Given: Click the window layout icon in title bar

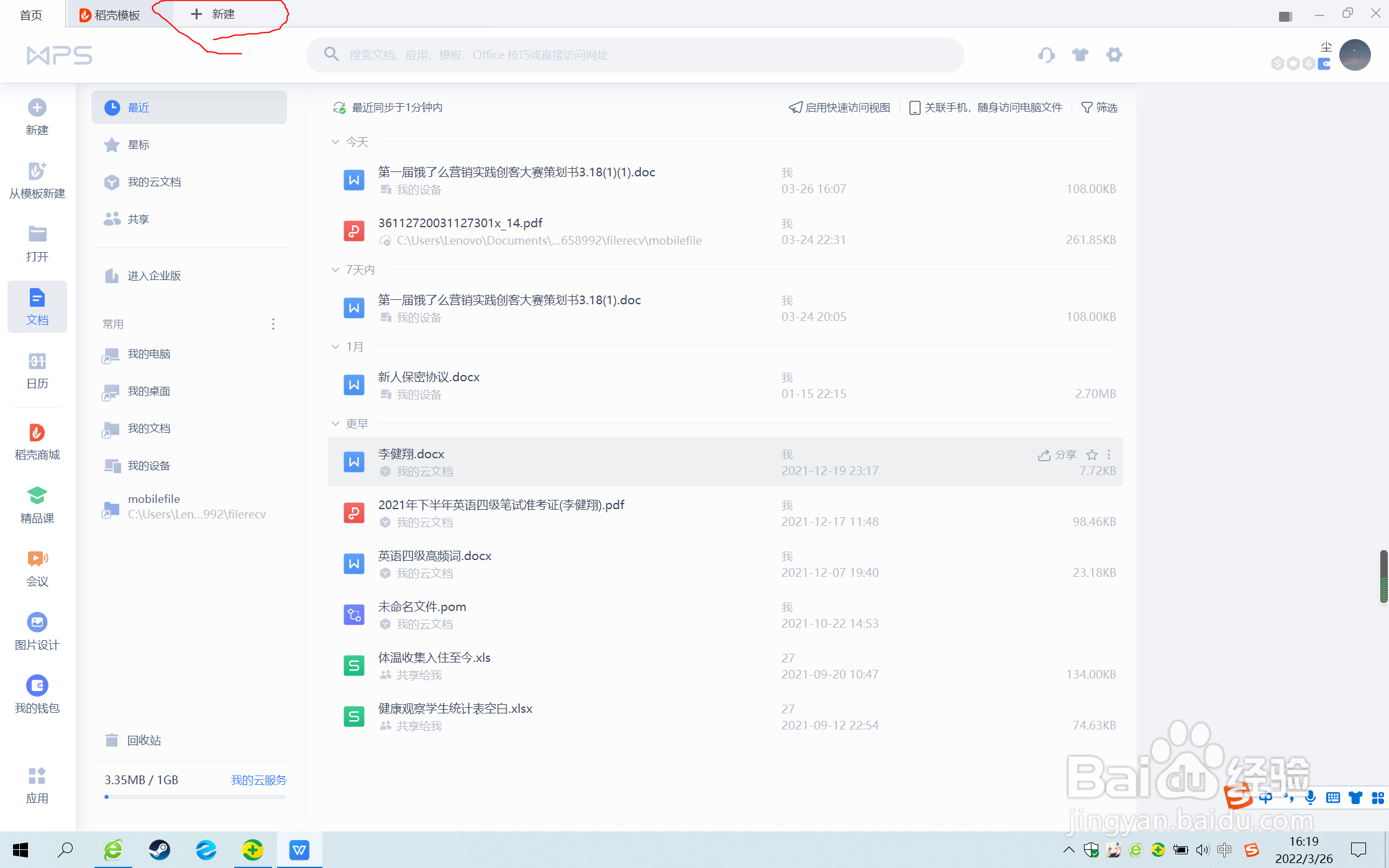Looking at the screenshot, I should click(x=1285, y=16).
